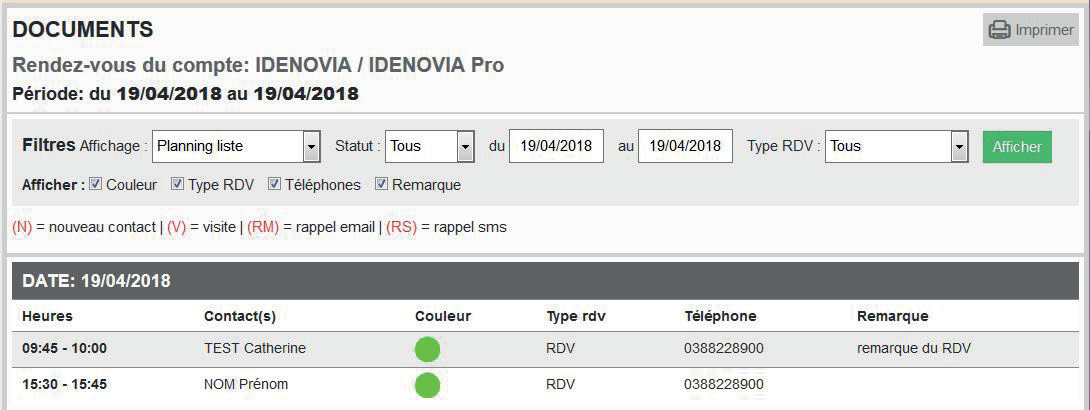Image resolution: width=1090 pixels, height=410 pixels.
Task: Click the 'du' start date field
Action: pos(556,147)
